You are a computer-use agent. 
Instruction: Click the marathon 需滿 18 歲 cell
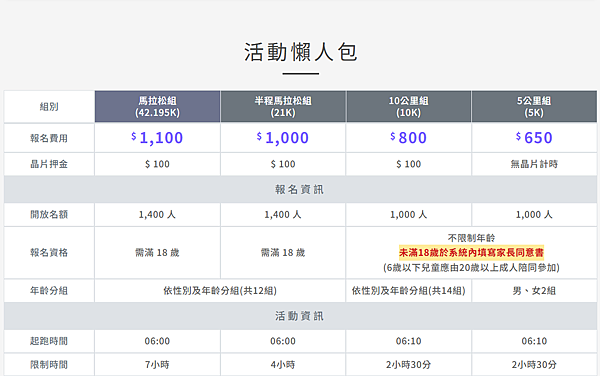tap(157, 252)
